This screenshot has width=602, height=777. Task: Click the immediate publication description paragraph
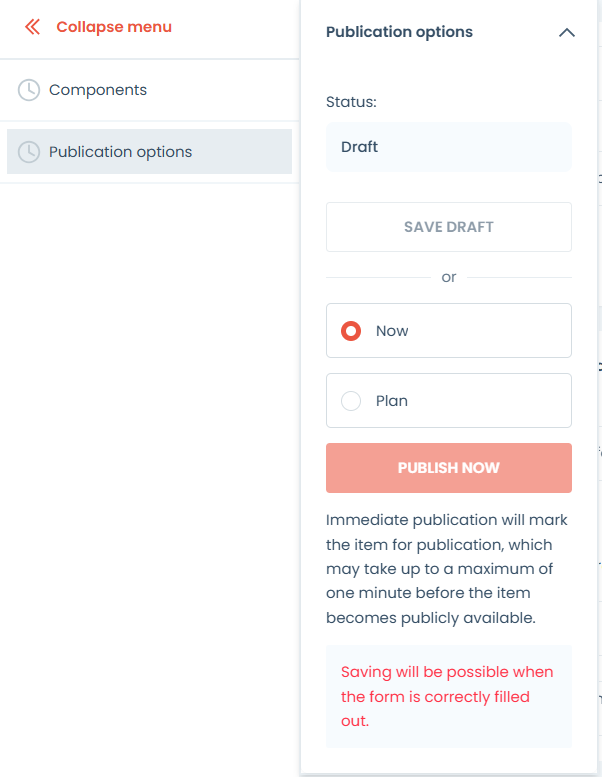click(440, 570)
